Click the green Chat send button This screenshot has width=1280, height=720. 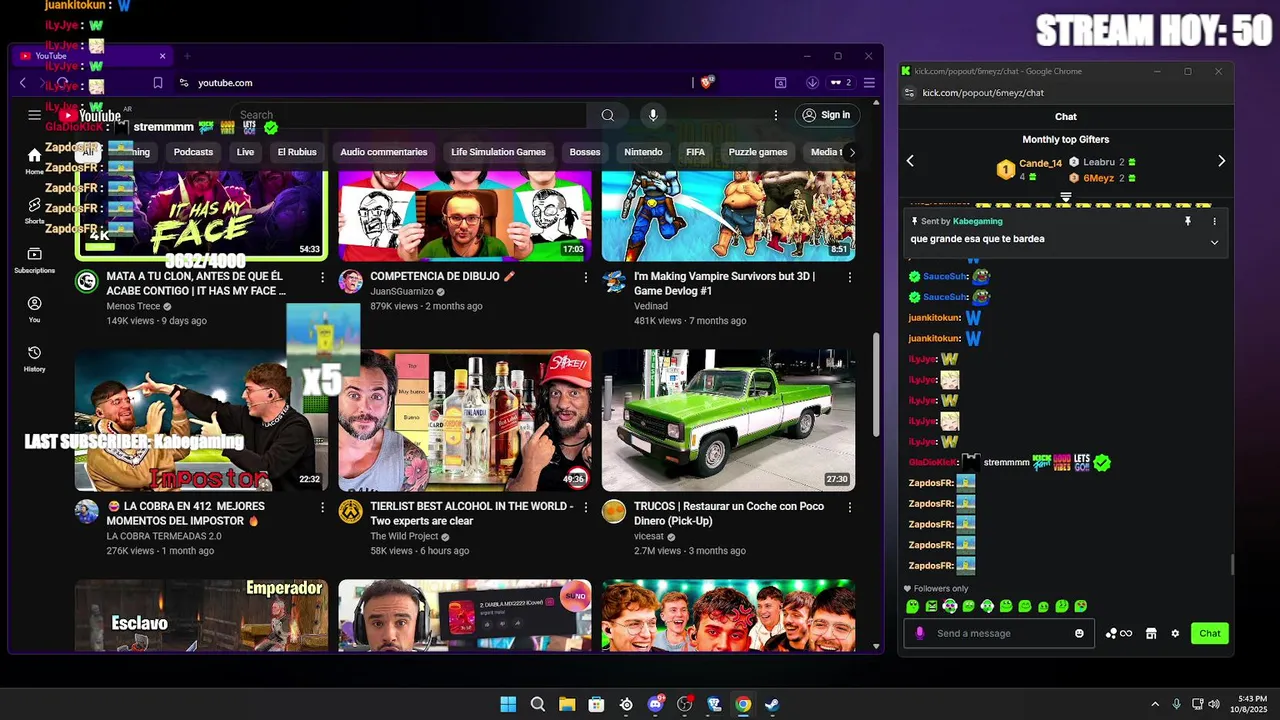1210,633
